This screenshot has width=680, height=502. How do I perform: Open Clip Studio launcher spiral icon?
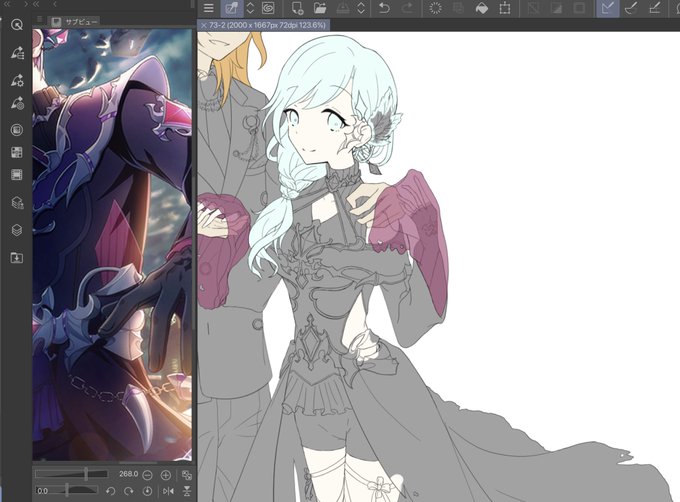[x=268, y=8]
